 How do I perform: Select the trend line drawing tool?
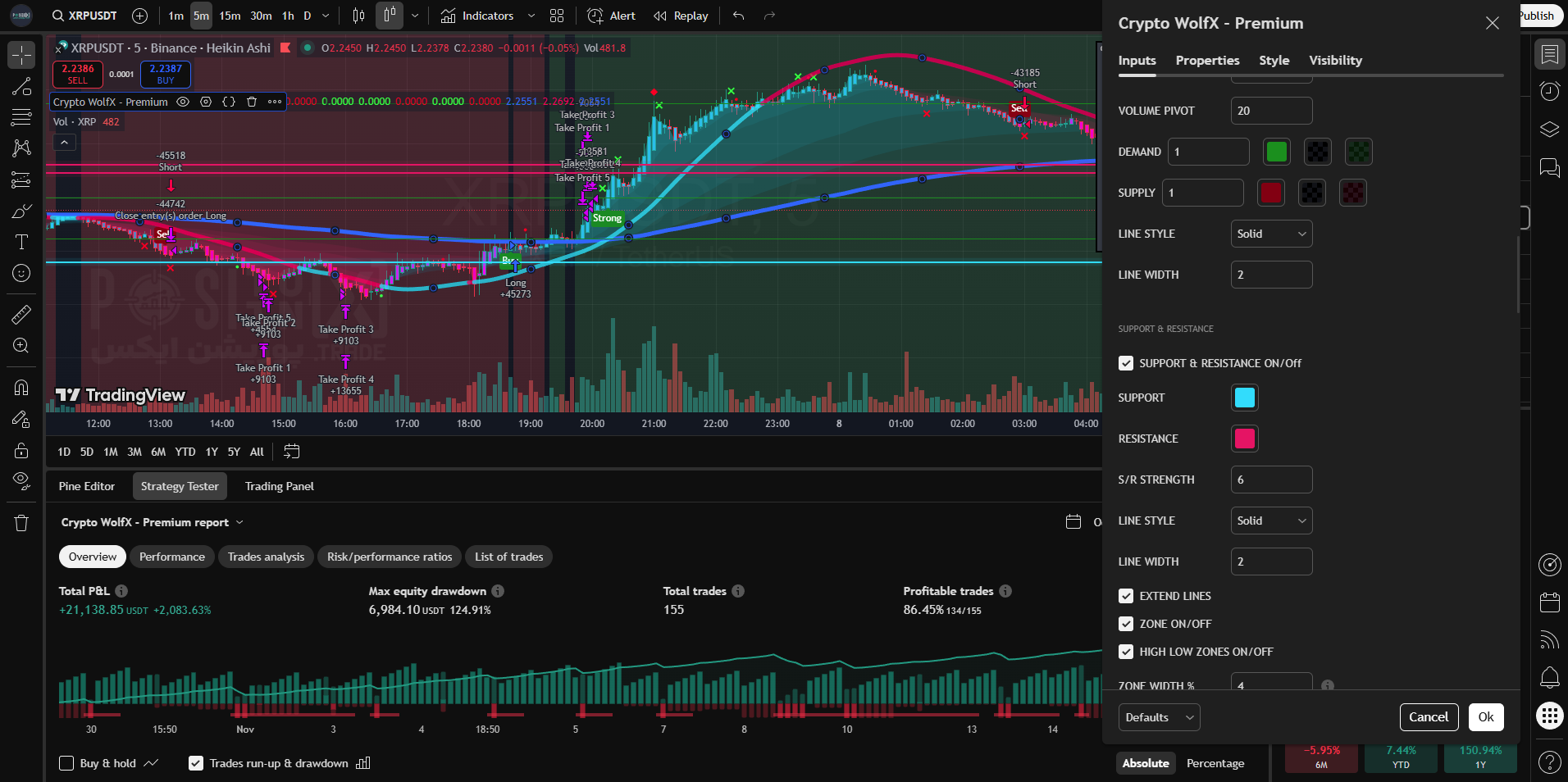point(21,87)
